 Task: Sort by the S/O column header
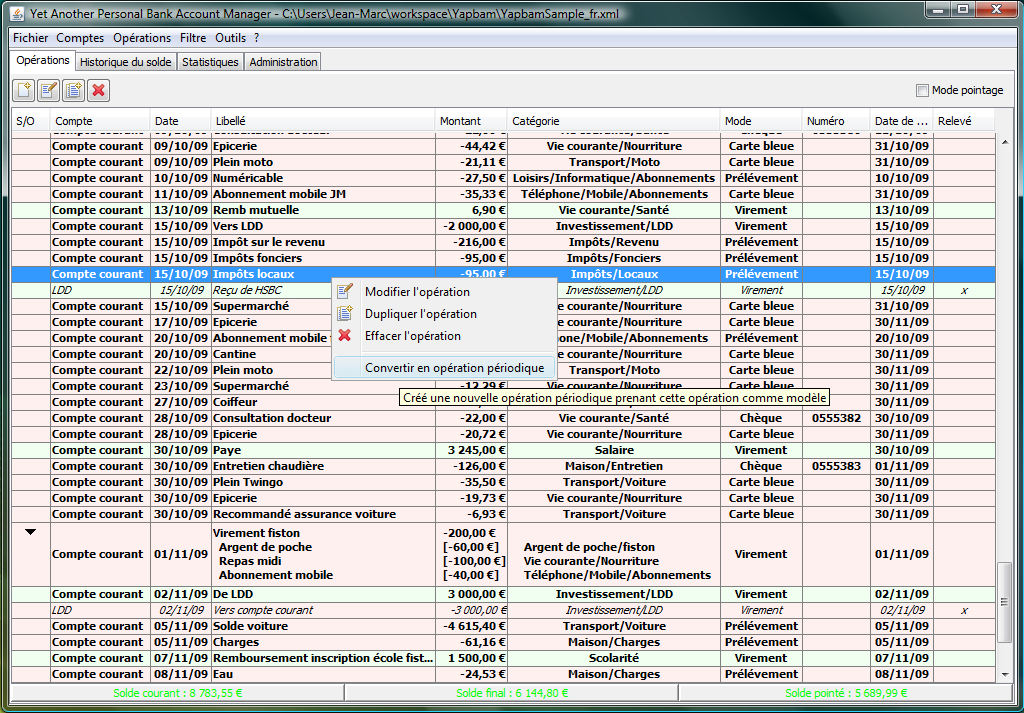(31, 121)
